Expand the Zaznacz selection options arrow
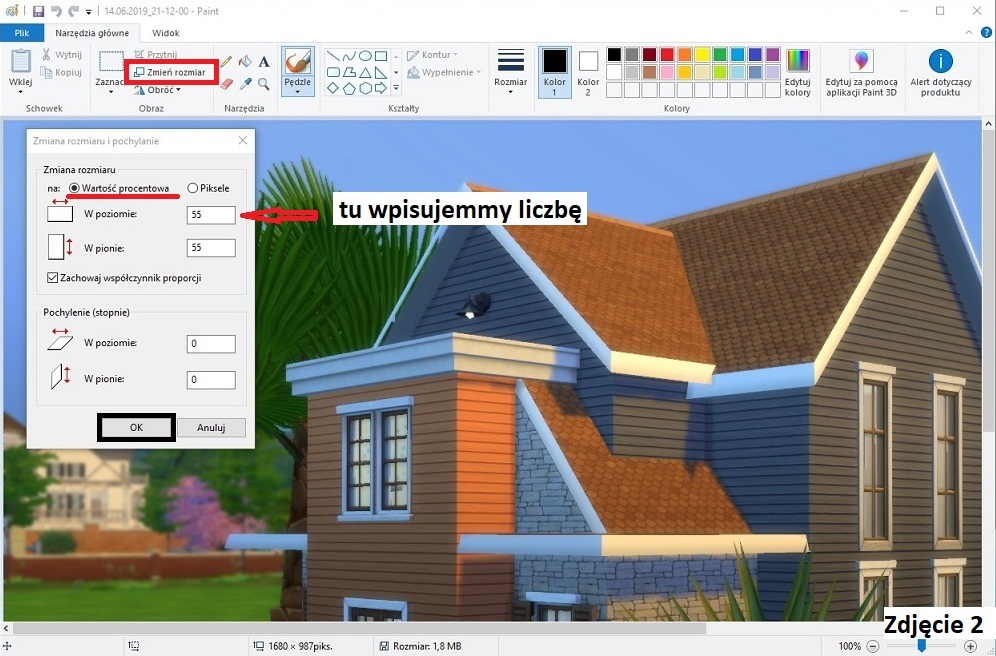 (111, 92)
